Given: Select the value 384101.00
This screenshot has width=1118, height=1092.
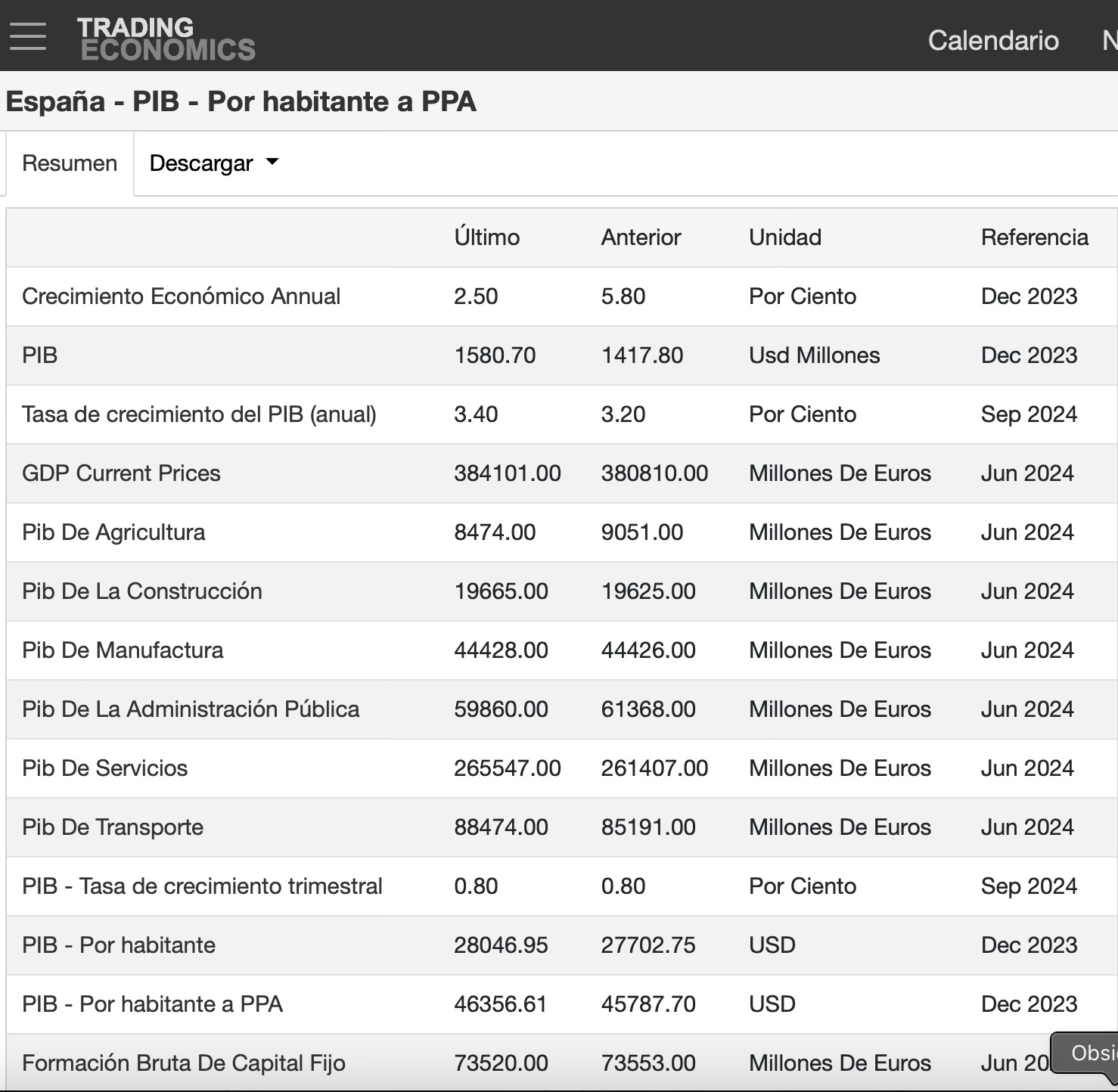Looking at the screenshot, I should pos(508,473).
